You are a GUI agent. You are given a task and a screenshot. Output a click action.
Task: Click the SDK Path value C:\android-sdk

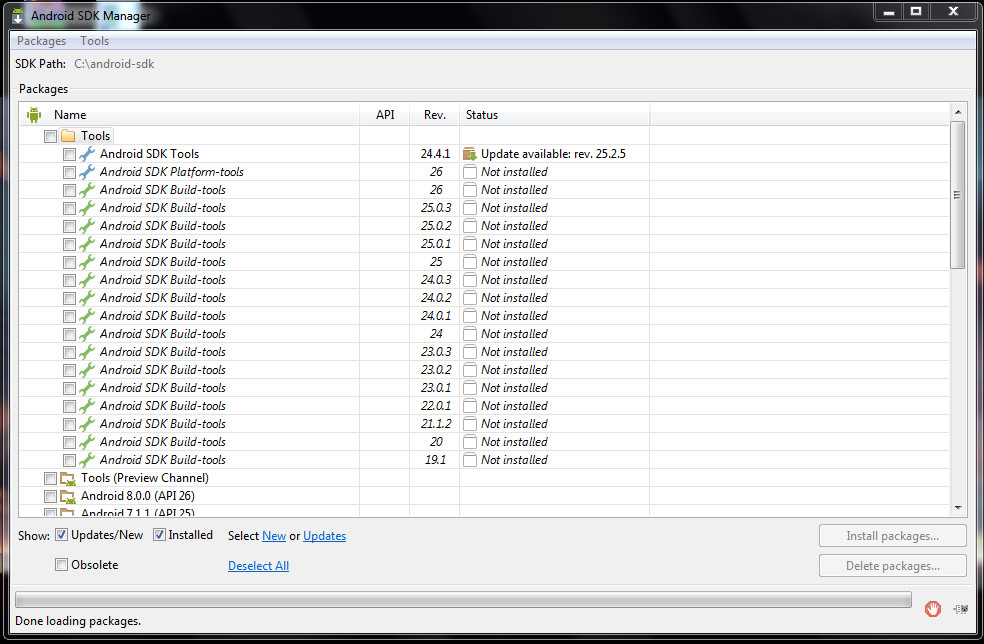(114, 64)
